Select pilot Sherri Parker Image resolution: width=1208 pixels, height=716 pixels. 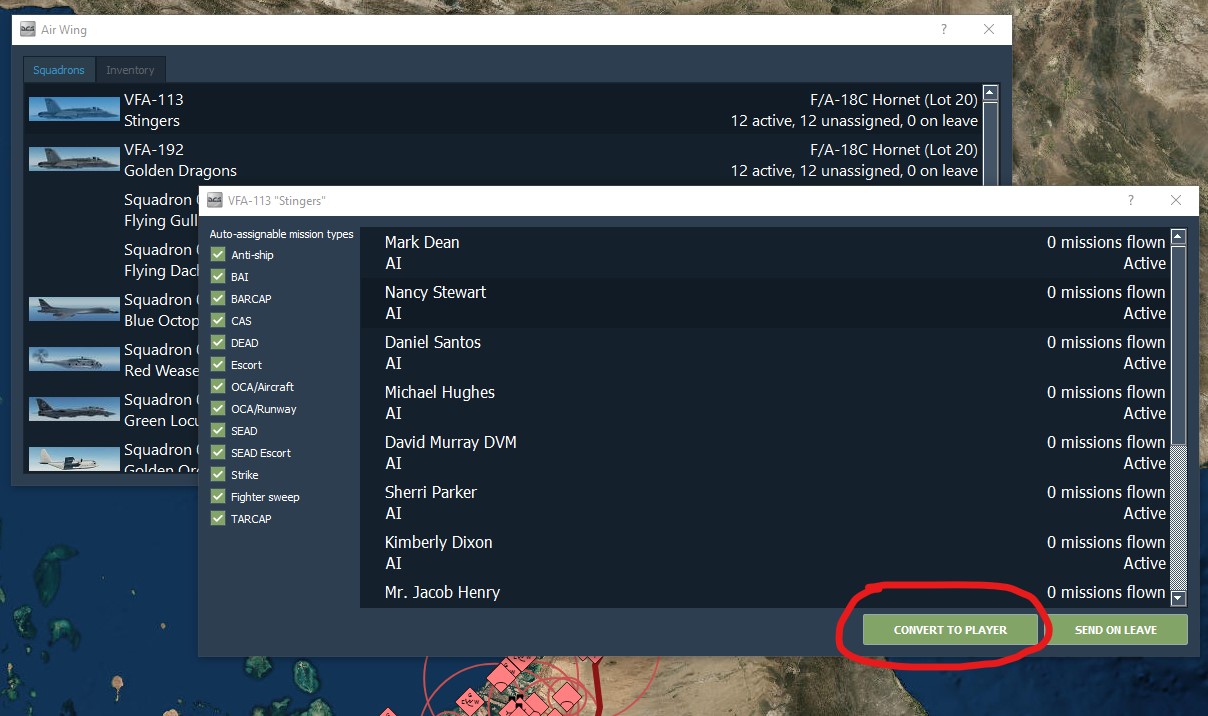point(764,503)
